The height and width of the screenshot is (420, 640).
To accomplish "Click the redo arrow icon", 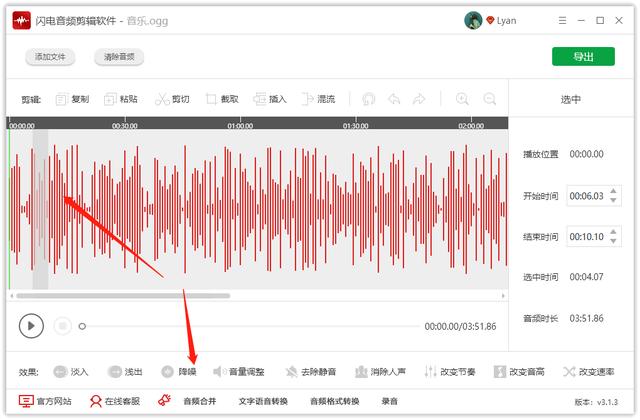I will (419, 99).
